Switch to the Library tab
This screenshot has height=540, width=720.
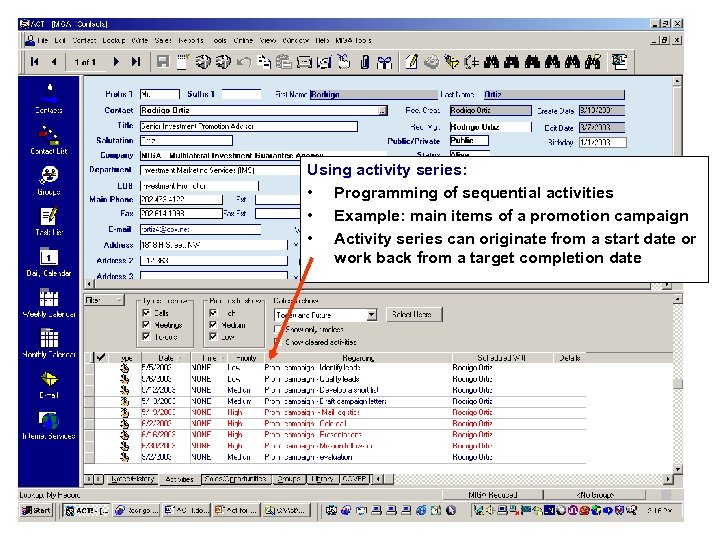(x=322, y=479)
